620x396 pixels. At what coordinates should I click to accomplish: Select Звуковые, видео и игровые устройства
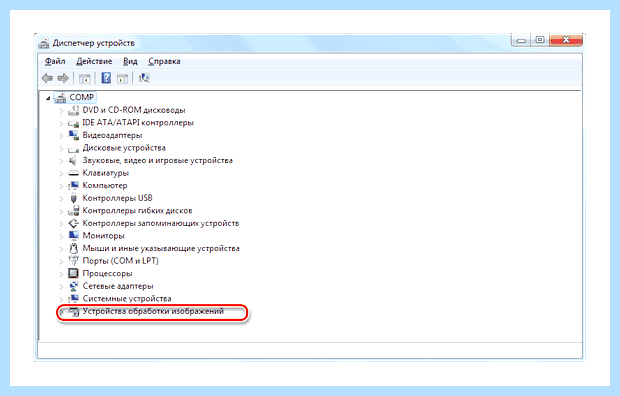point(157,160)
